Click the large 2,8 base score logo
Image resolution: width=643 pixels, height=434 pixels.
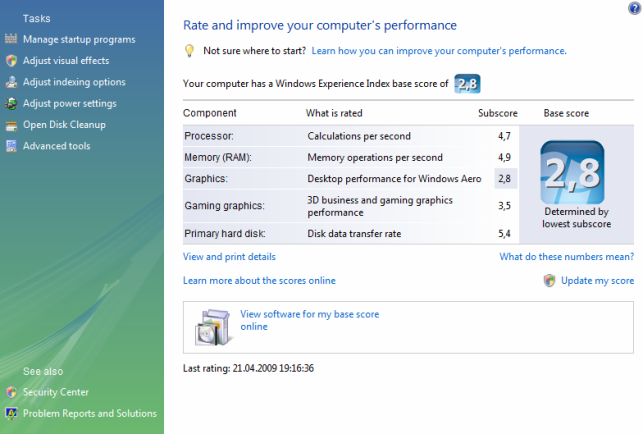(572, 172)
